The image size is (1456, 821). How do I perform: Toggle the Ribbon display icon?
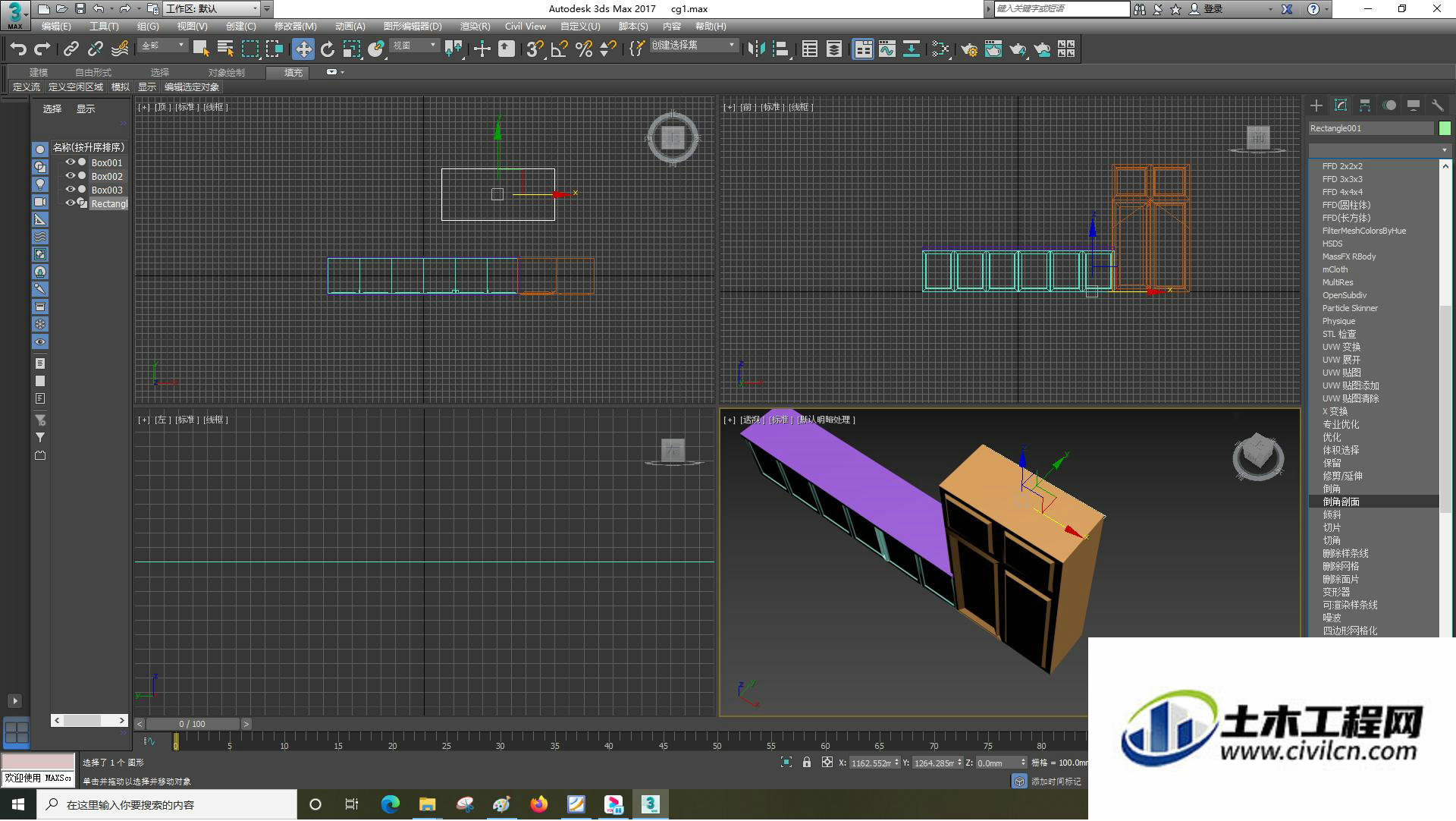click(863, 49)
